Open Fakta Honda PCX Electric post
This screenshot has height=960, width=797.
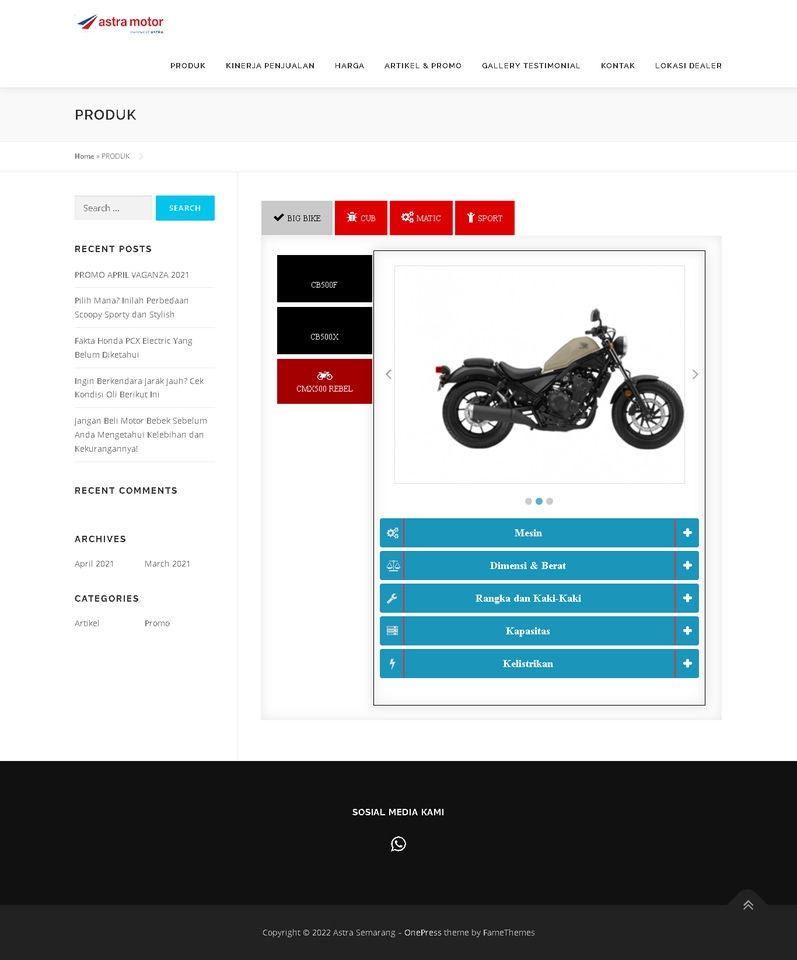[133, 348]
